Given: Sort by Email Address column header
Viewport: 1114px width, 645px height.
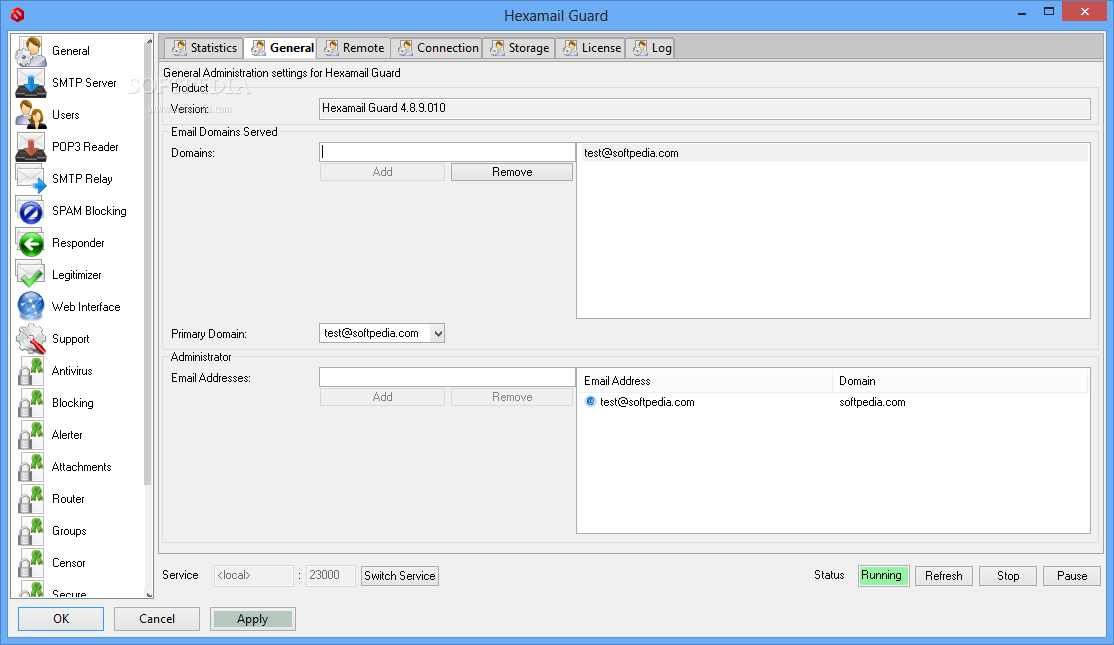Looking at the screenshot, I should (x=706, y=381).
